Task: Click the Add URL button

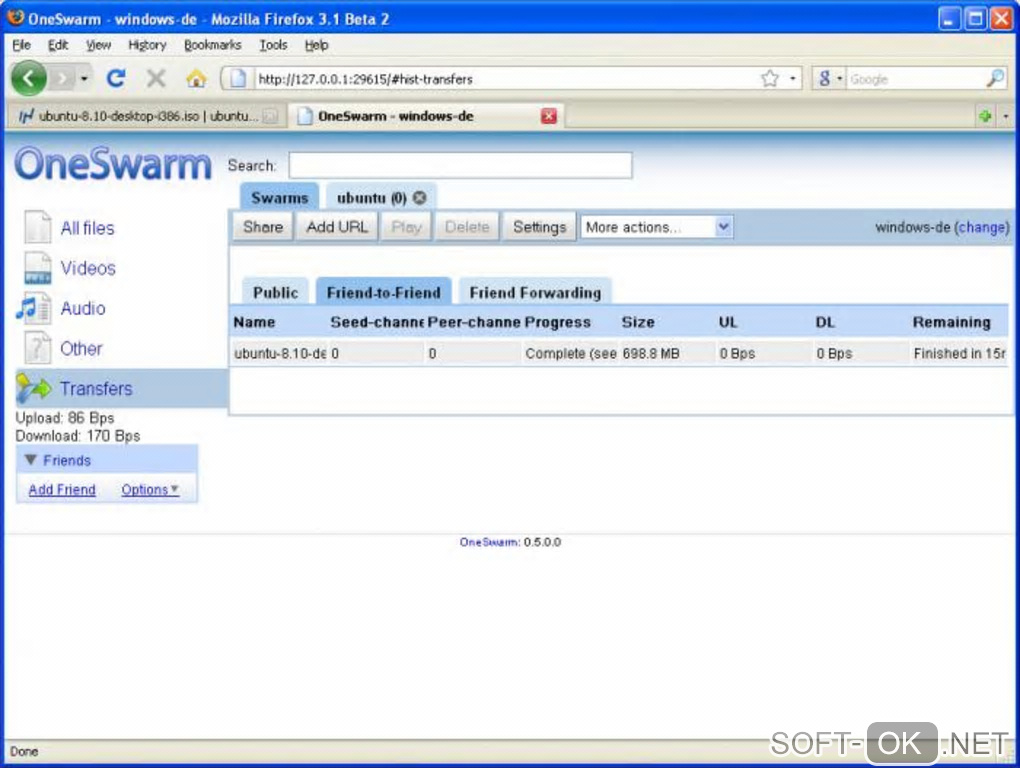Action: point(337,227)
